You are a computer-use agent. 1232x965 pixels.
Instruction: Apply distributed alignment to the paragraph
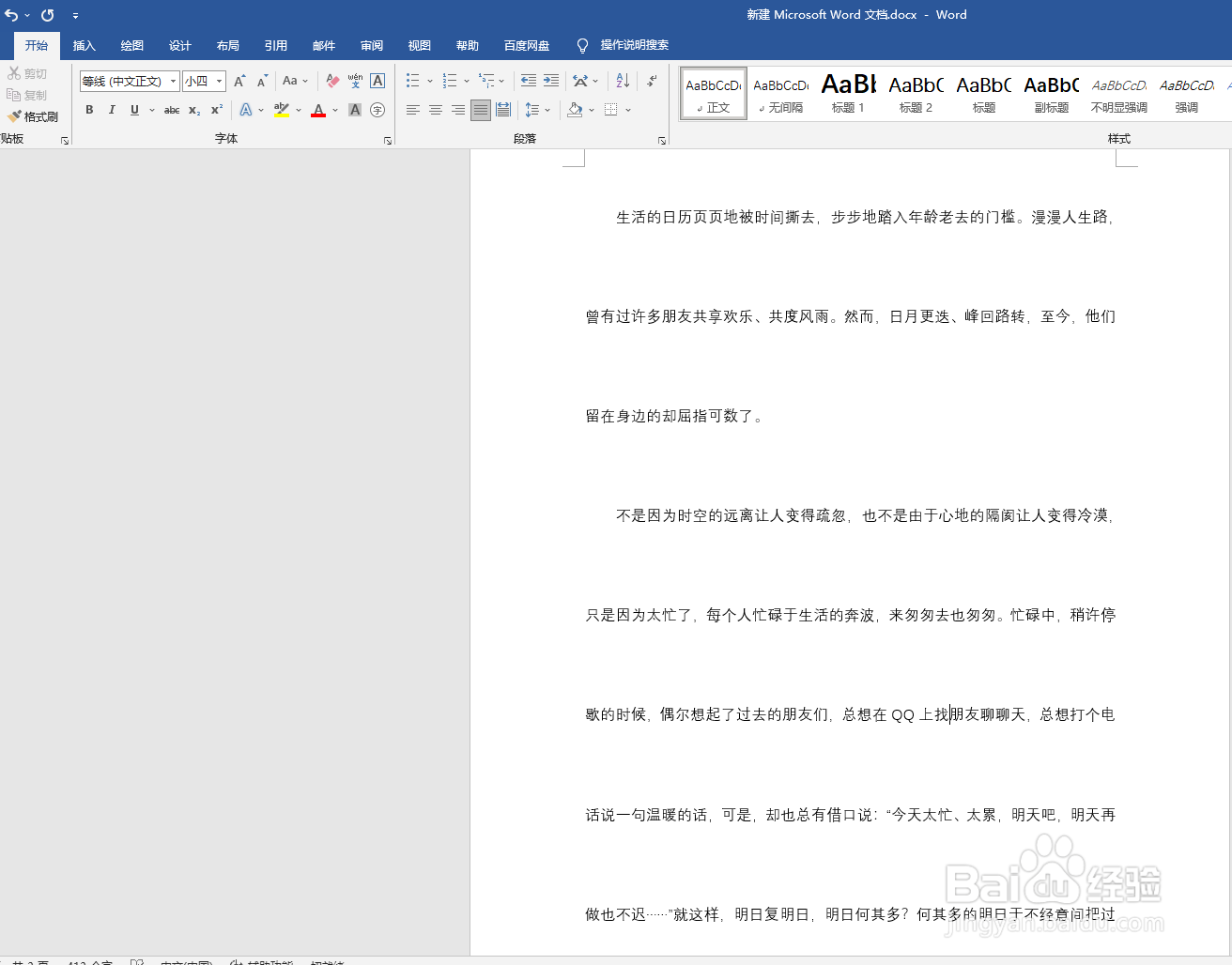[503, 110]
